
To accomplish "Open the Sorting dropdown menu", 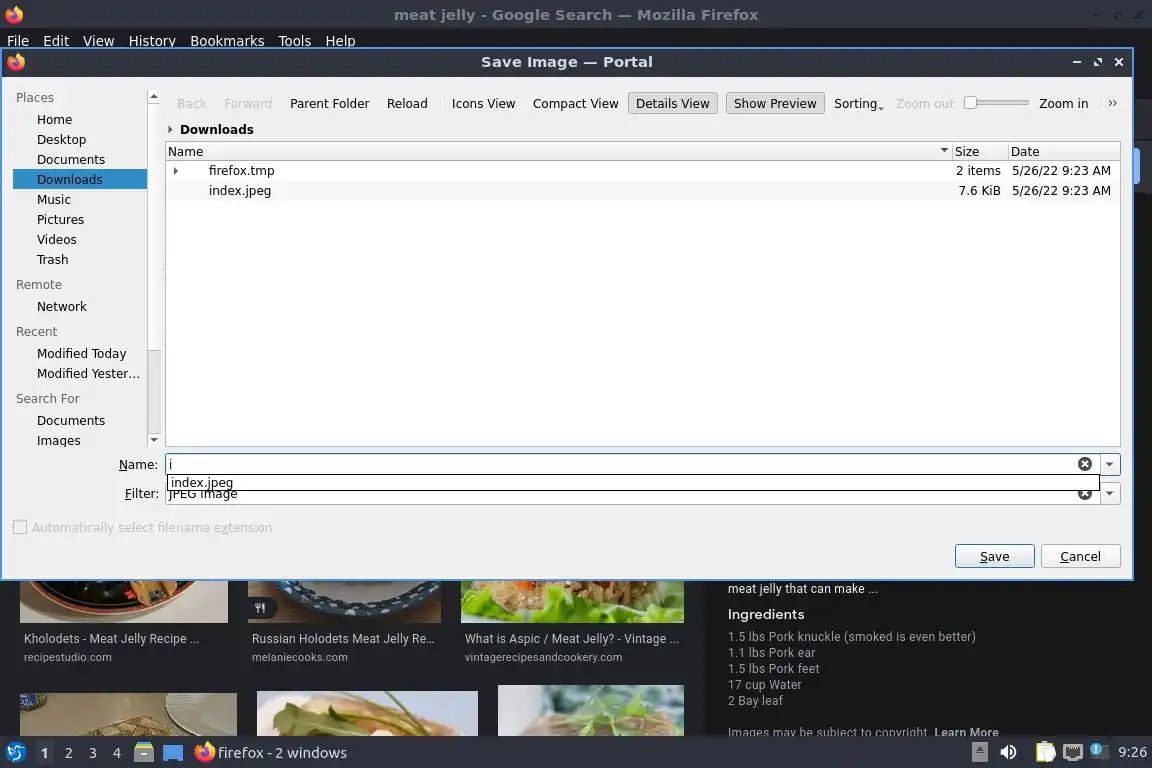I will (x=858, y=104).
